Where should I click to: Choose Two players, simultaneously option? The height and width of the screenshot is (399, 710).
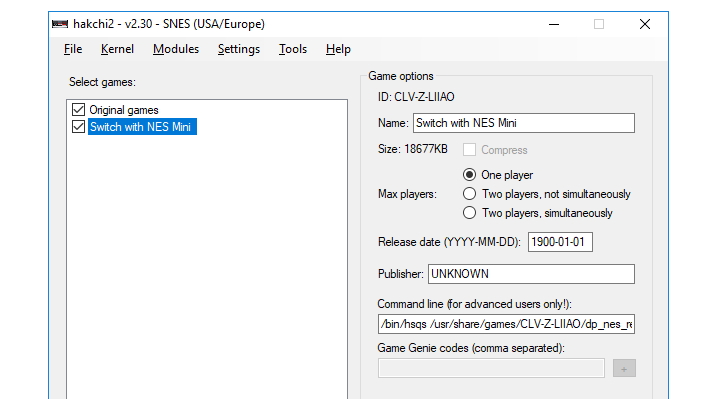coord(469,213)
